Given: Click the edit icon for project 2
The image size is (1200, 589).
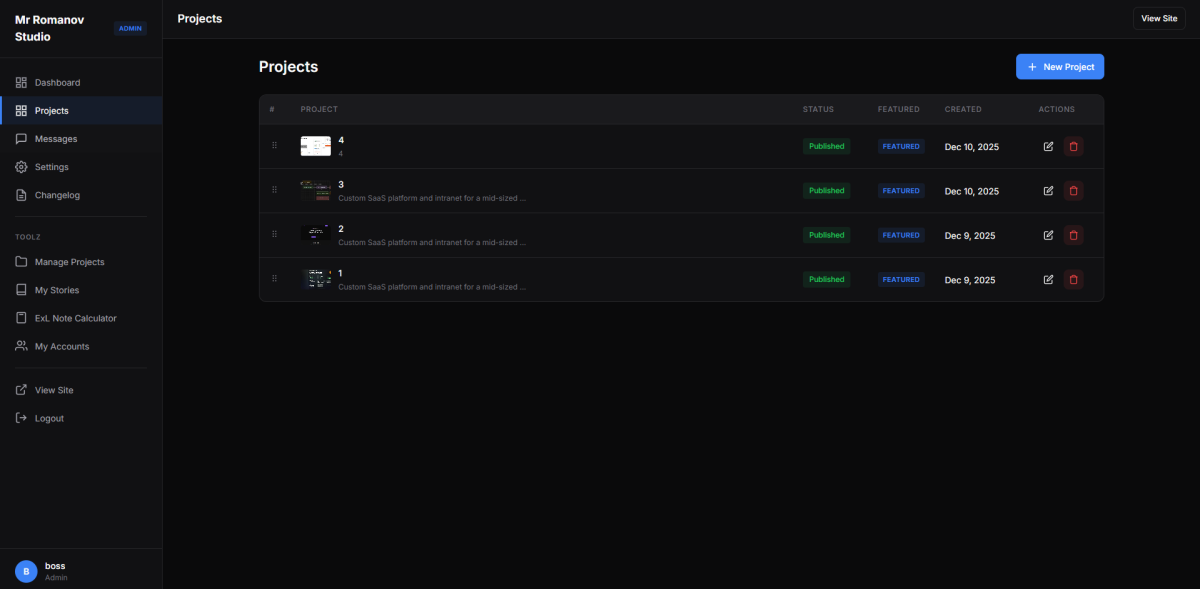Looking at the screenshot, I should click(1048, 235).
